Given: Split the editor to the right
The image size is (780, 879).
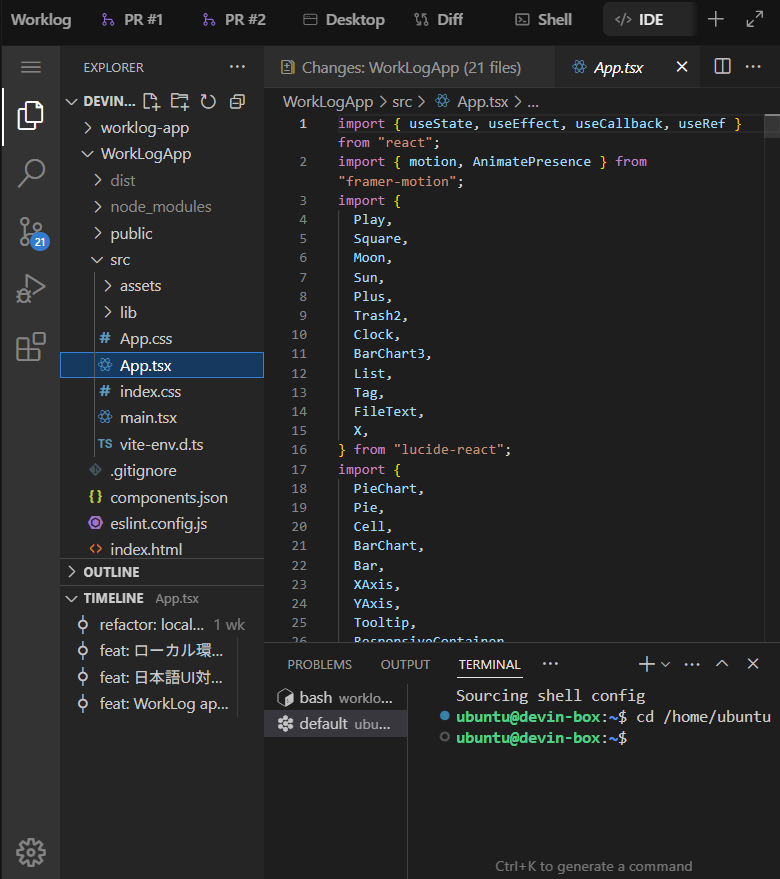Looking at the screenshot, I should pos(722,67).
